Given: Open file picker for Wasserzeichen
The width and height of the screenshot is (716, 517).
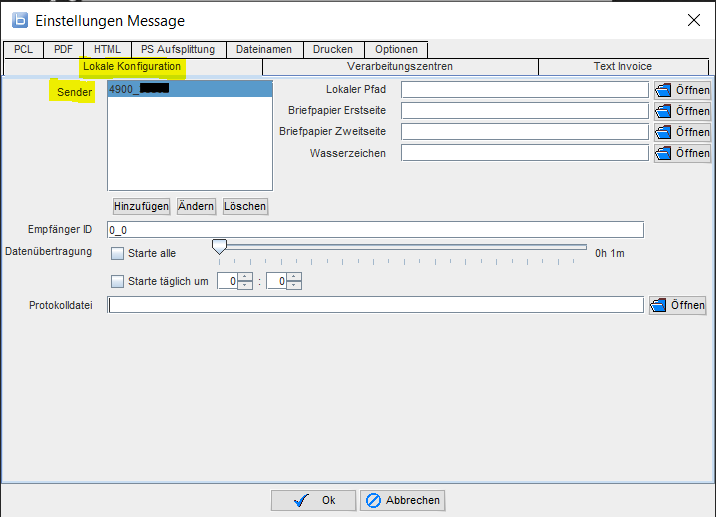Looking at the screenshot, I should click(682, 154).
